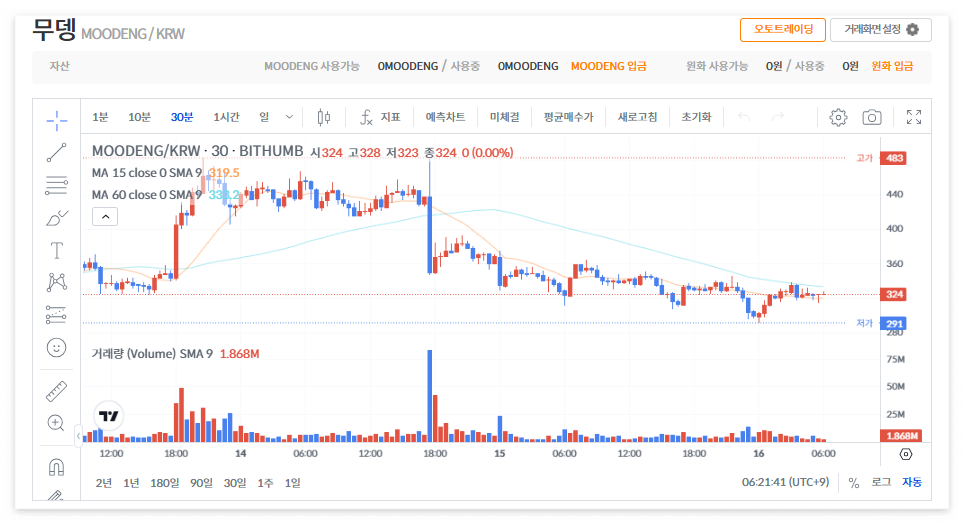Set date range to 1년

click(x=131, y=483)
